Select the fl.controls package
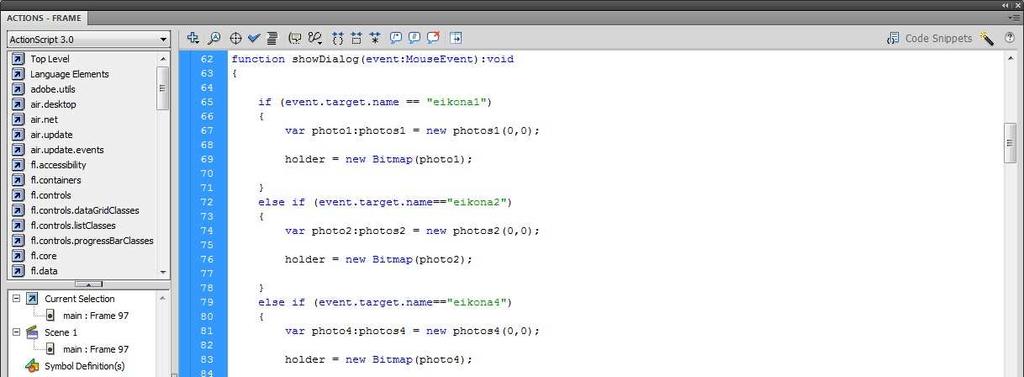The height and width of the screenshot is (377, 1024). 50,195
